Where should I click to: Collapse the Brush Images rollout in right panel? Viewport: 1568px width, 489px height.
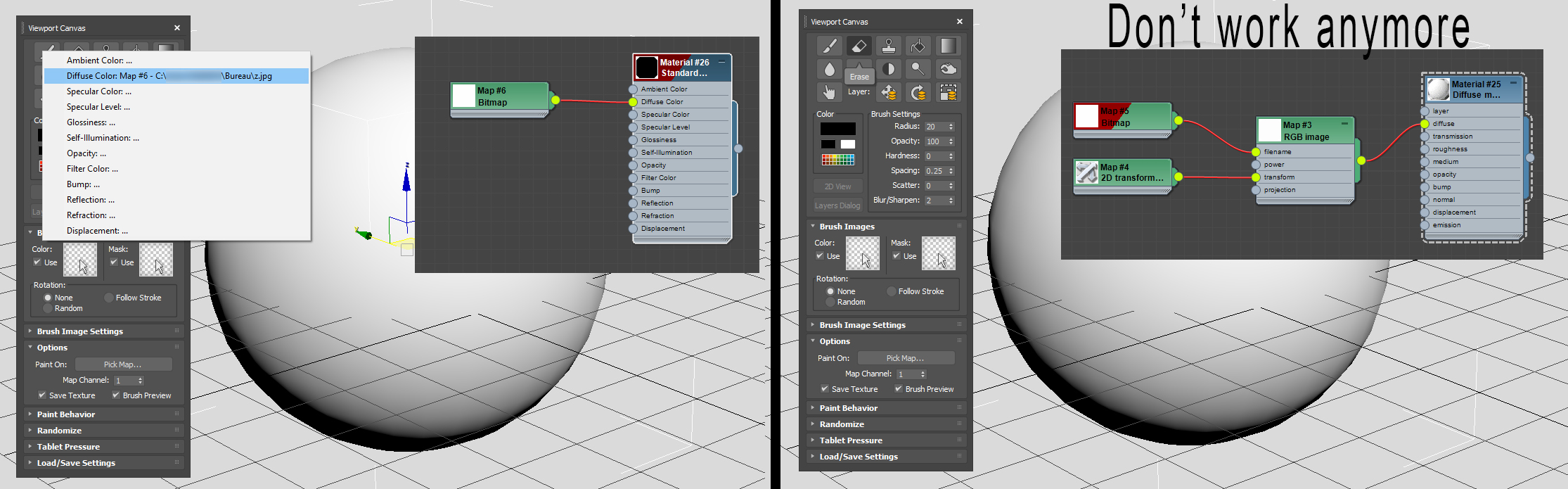pos(886,227)
